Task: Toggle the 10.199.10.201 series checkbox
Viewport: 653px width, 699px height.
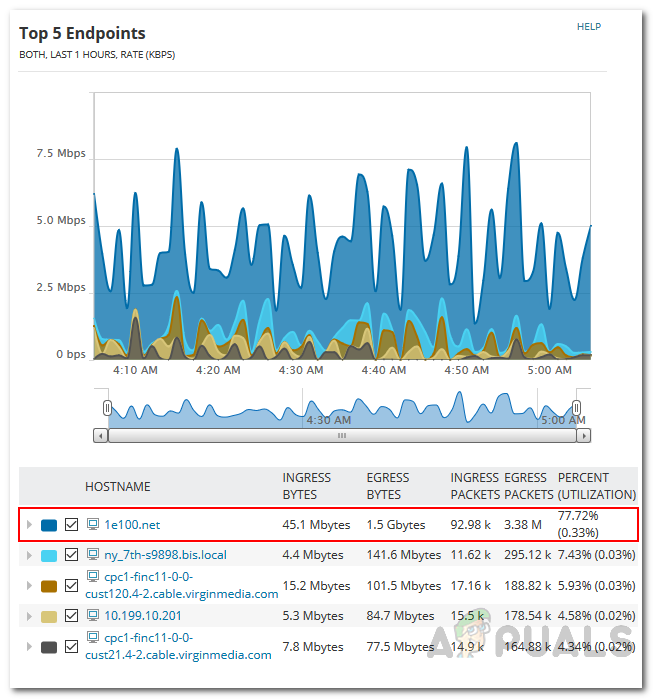Action: (x=71, y=618)
